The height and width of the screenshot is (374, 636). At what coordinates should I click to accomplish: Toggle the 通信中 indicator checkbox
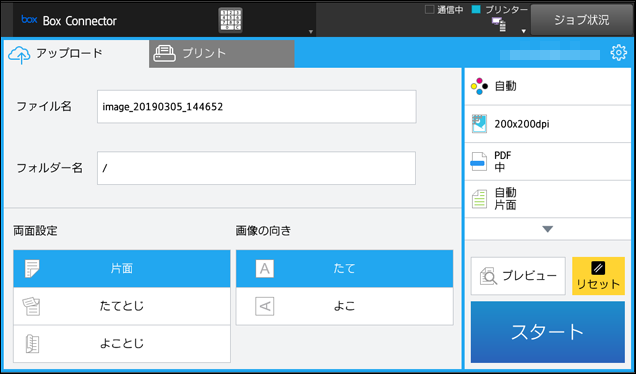pyautogui.click(x=429, y=9)
